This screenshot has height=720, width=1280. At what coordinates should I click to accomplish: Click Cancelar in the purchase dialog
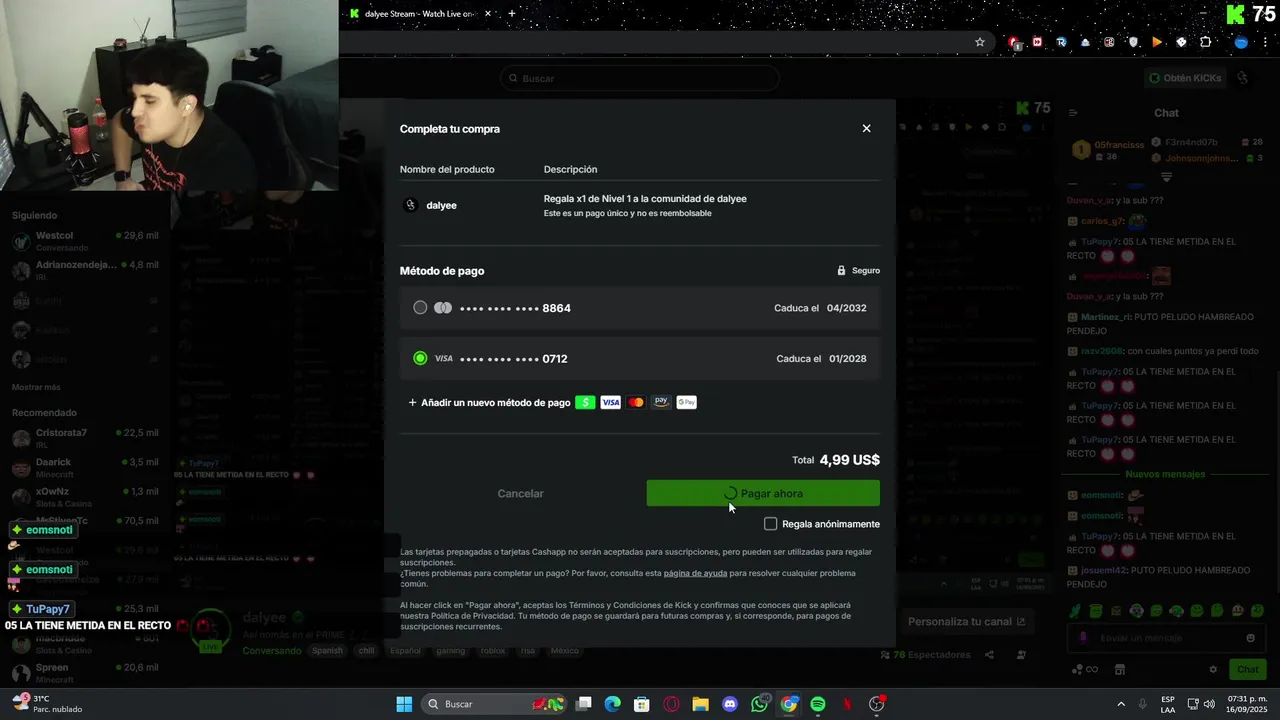[521, 493]
